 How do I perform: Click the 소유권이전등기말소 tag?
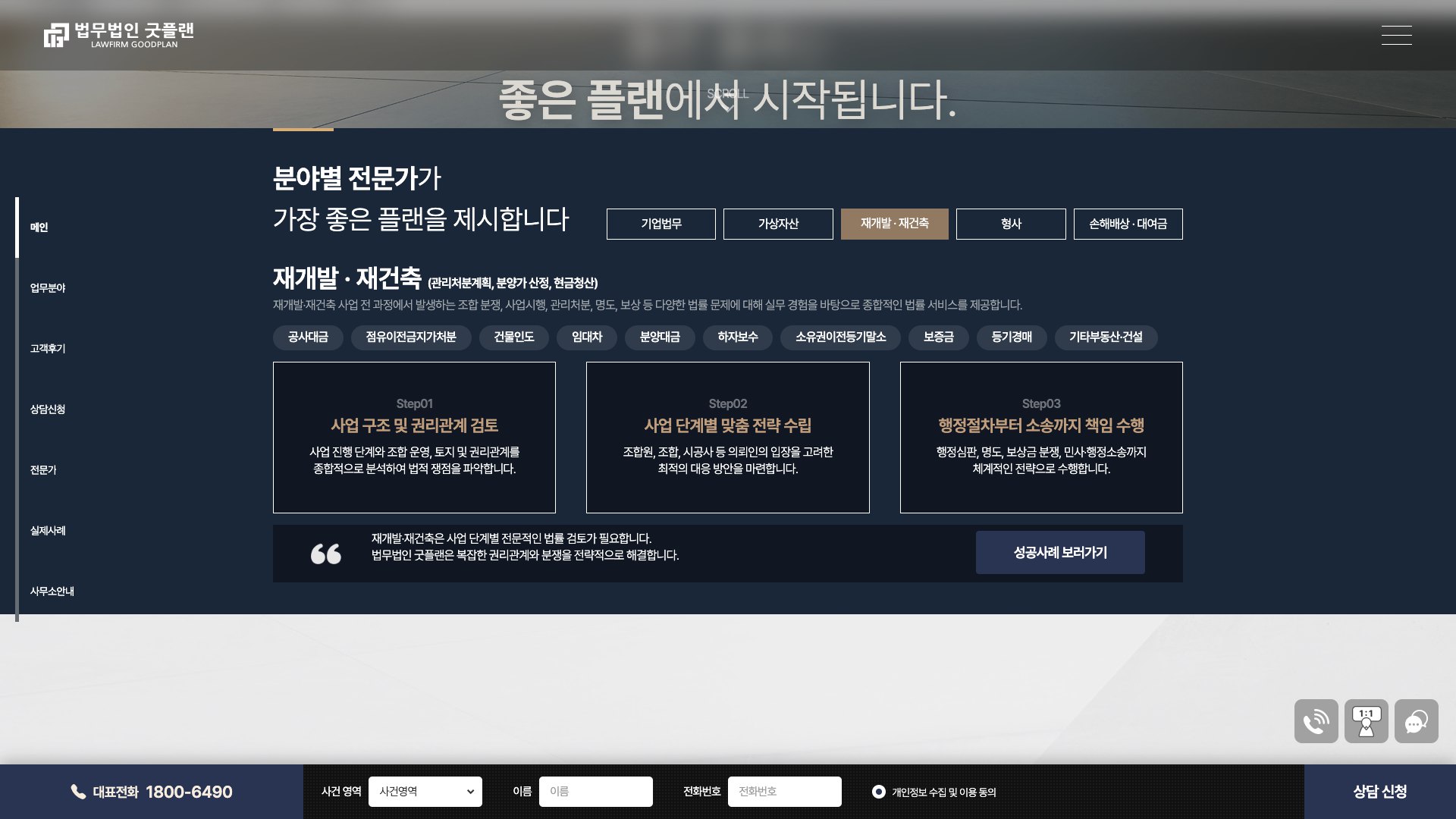(840, 337)
